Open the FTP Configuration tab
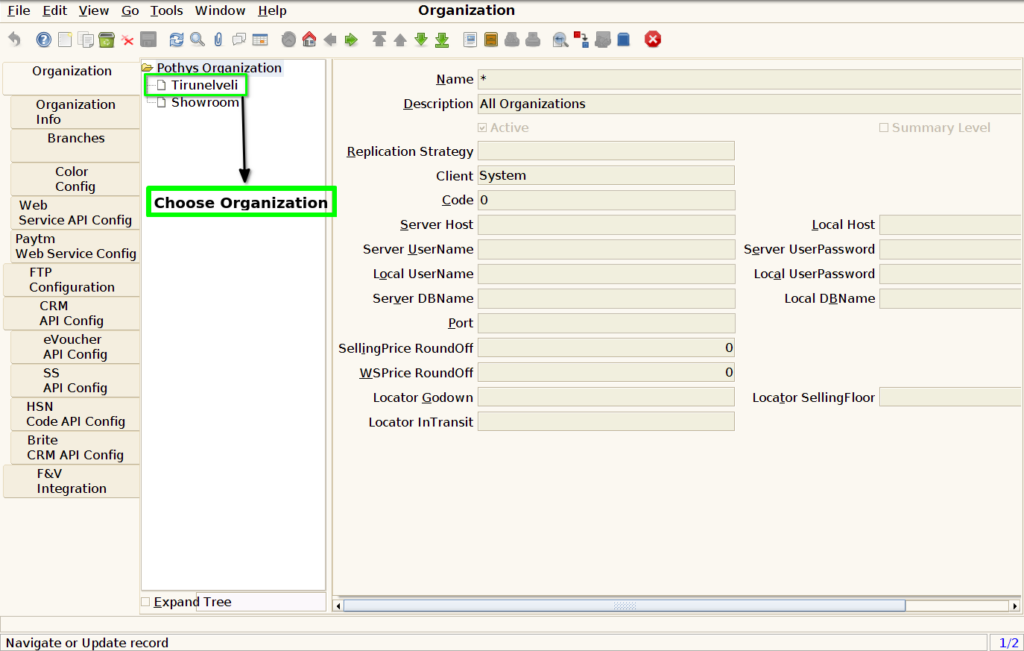The height and width of the screenshot is (651, 1024). (x=72, y=279)
